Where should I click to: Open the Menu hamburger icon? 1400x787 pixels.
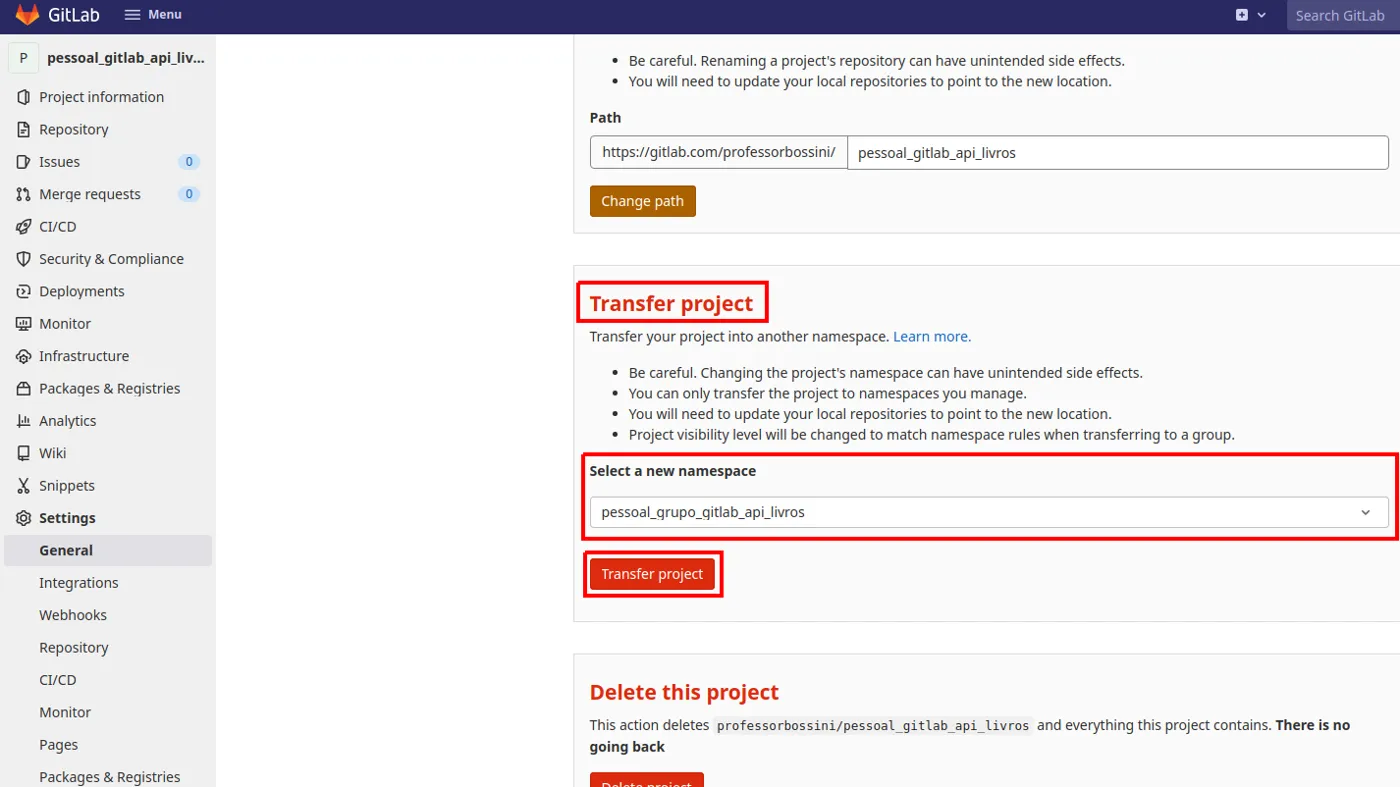[x=133, y=15]
